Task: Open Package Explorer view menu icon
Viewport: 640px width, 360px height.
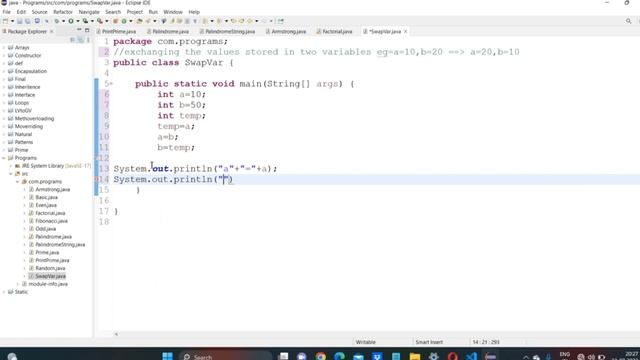Action: [88, 40]
